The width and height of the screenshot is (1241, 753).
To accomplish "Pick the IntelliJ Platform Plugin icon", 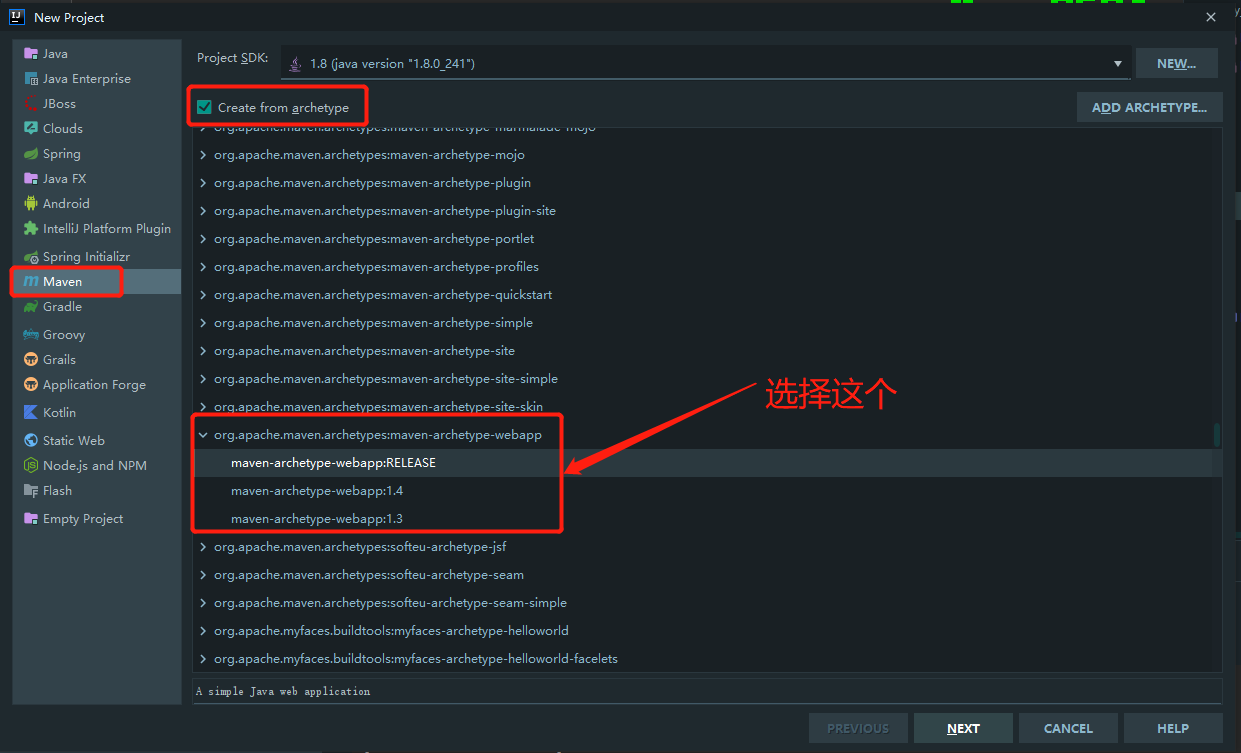I will click(31, 229).
